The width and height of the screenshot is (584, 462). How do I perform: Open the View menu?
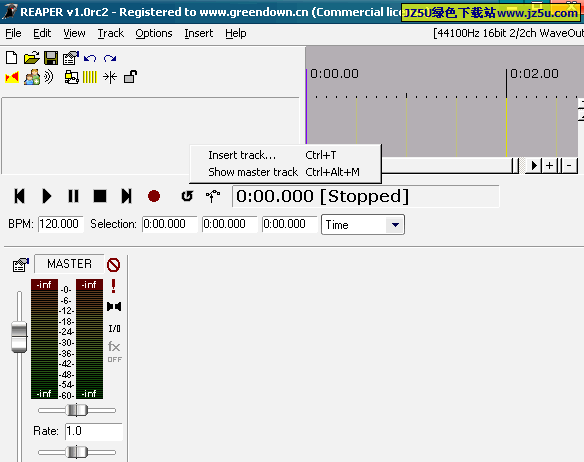(x=74, y=34)
